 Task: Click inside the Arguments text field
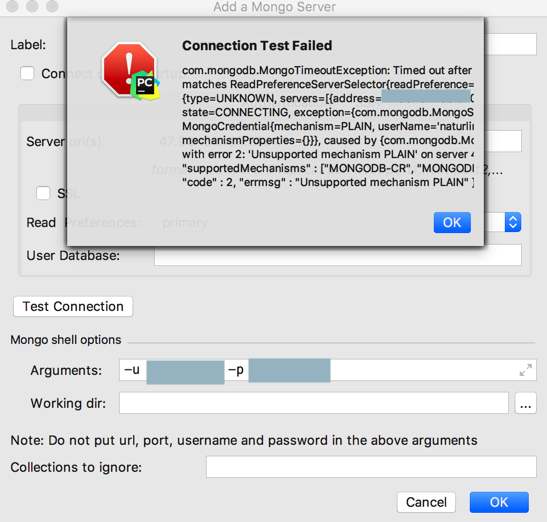click(x=328, y=370)
